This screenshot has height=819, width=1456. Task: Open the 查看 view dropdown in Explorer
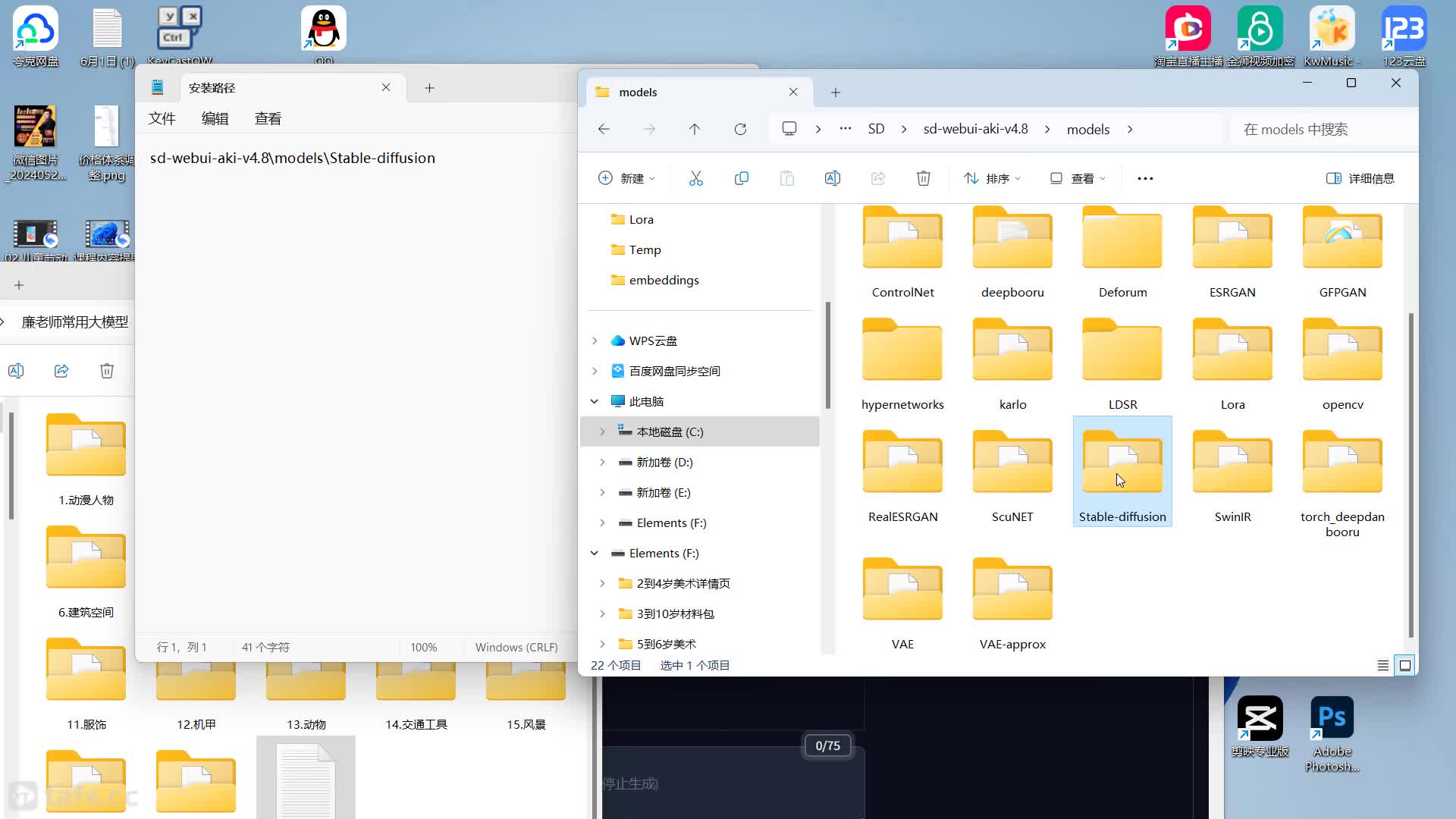pyautogui.click(x=1078, y=178)
